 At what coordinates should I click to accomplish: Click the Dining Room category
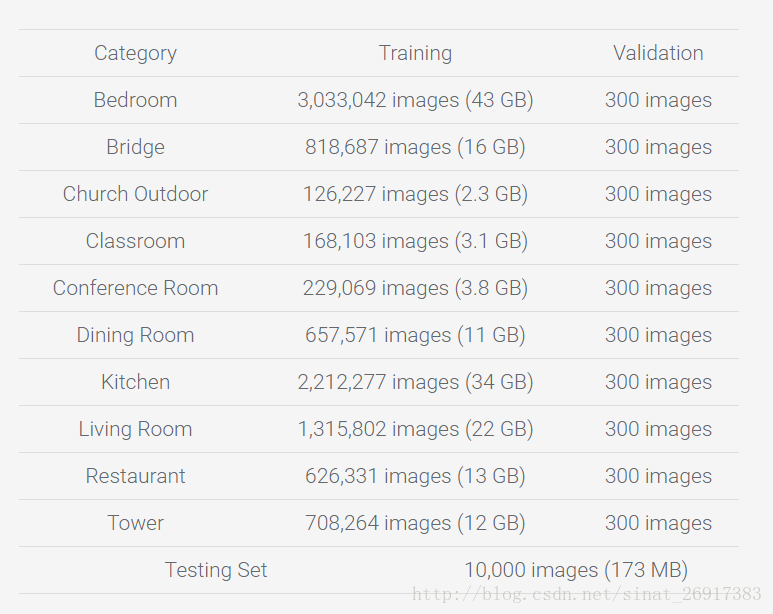click(x=135, y=335)
